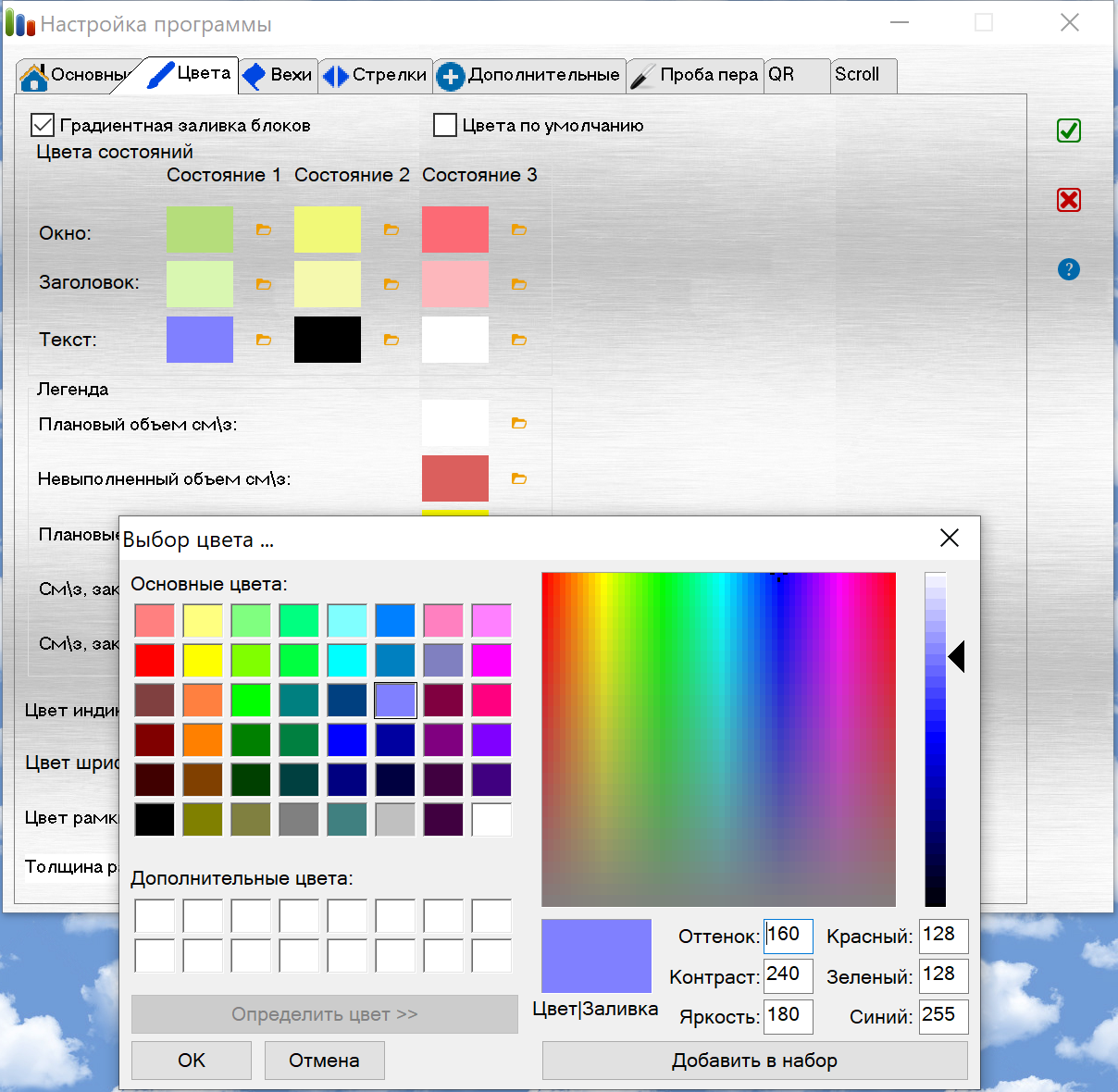This screenshot has height=1092, width=1118.
Task: Open folder icon for Плановый объем см\з
Action: pos(519,423)
